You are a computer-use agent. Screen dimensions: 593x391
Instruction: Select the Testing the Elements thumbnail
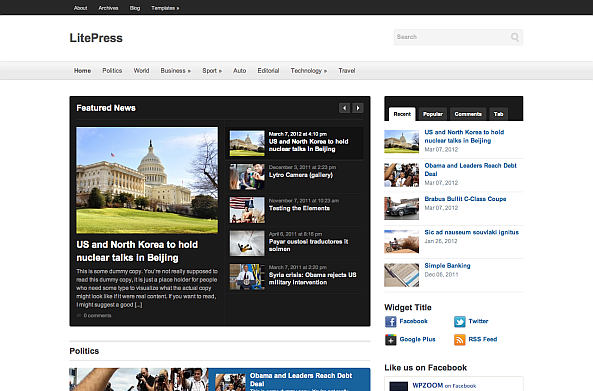pos(247,210)
